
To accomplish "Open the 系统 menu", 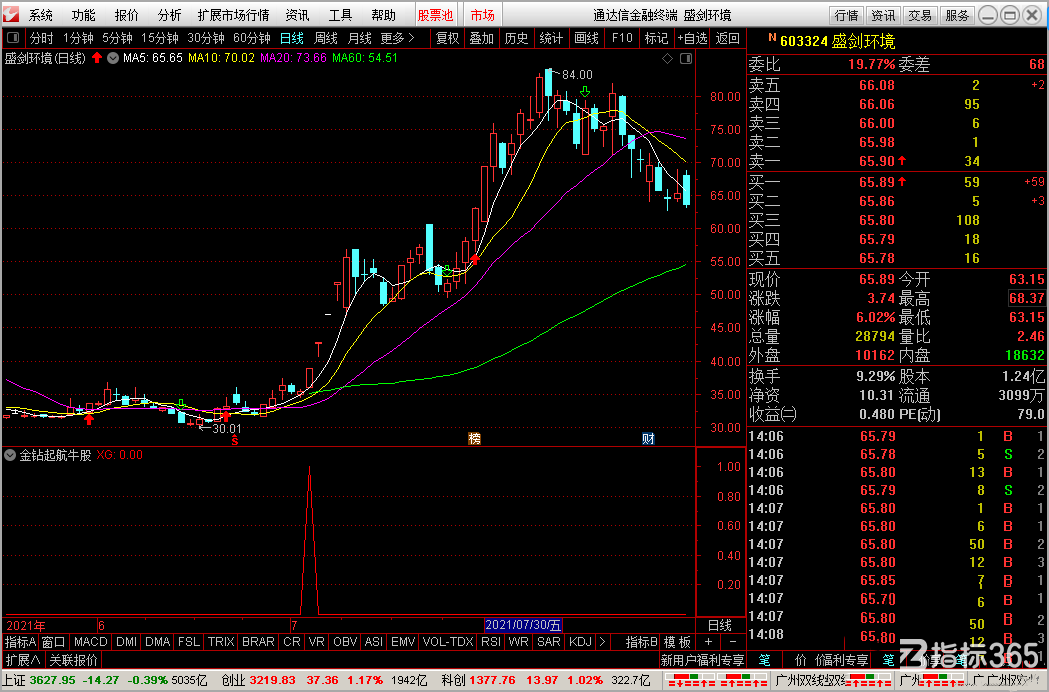I will pyautogui.click(x=41, y=15).
